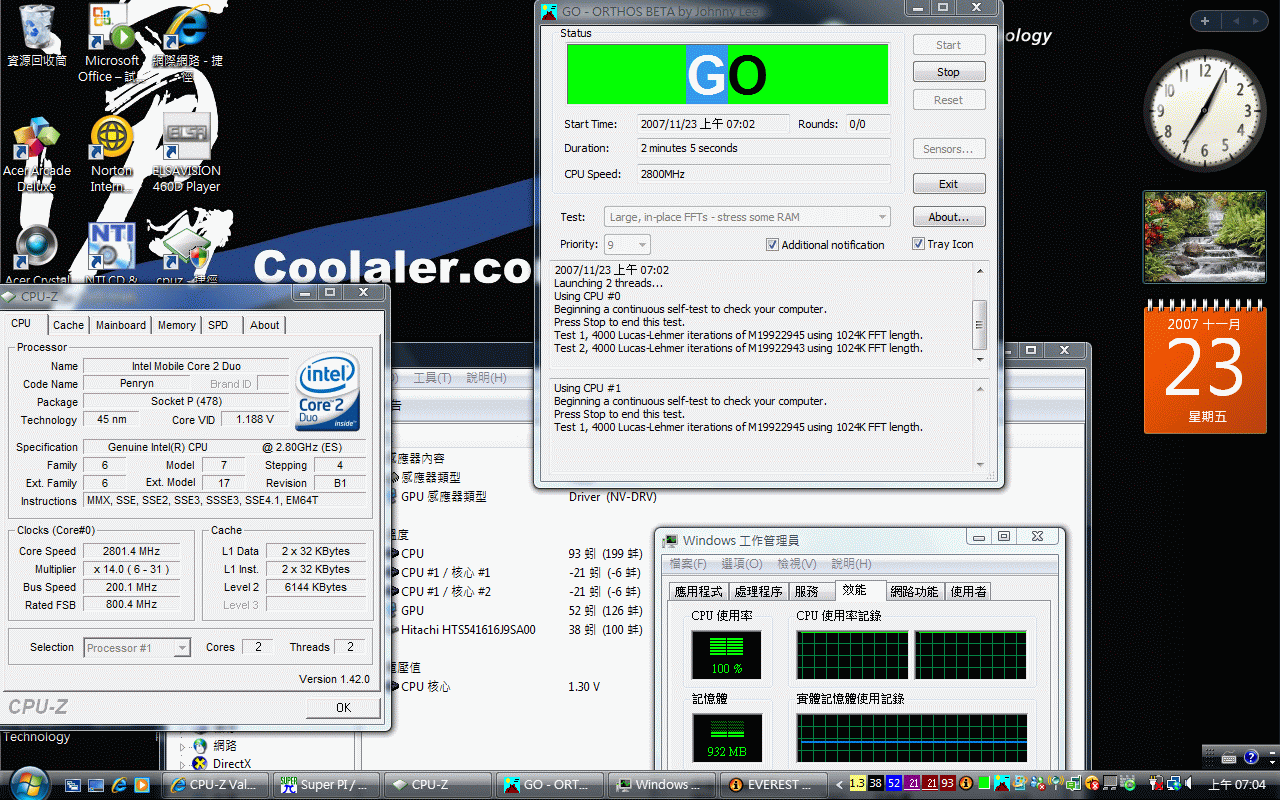Click the blue 52 temperature tray icon

click(x=893, y=784)
